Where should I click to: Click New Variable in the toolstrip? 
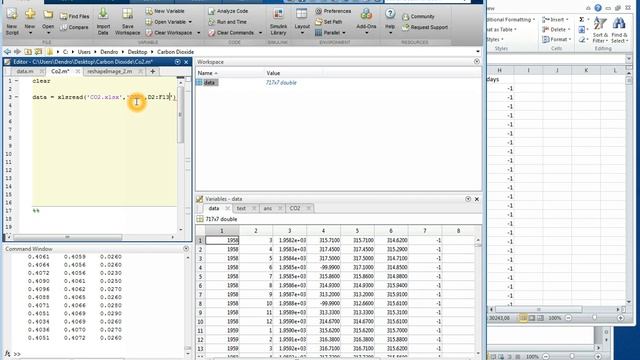tap(165, 11)
